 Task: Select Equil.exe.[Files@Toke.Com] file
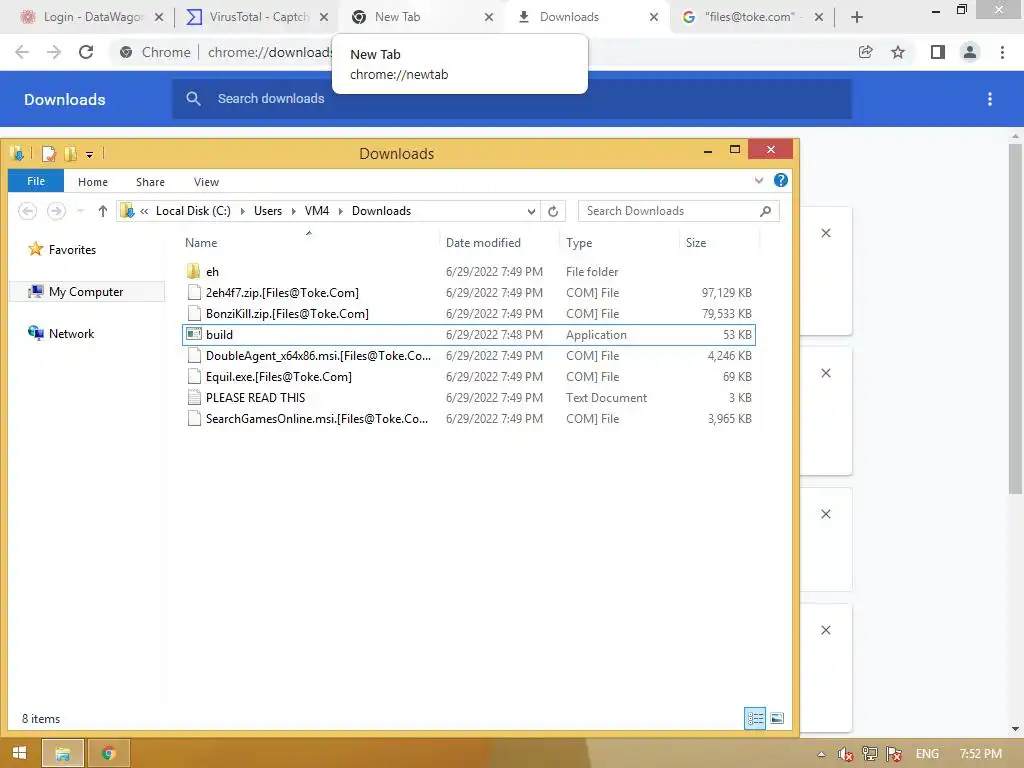(x=468, y=377)
